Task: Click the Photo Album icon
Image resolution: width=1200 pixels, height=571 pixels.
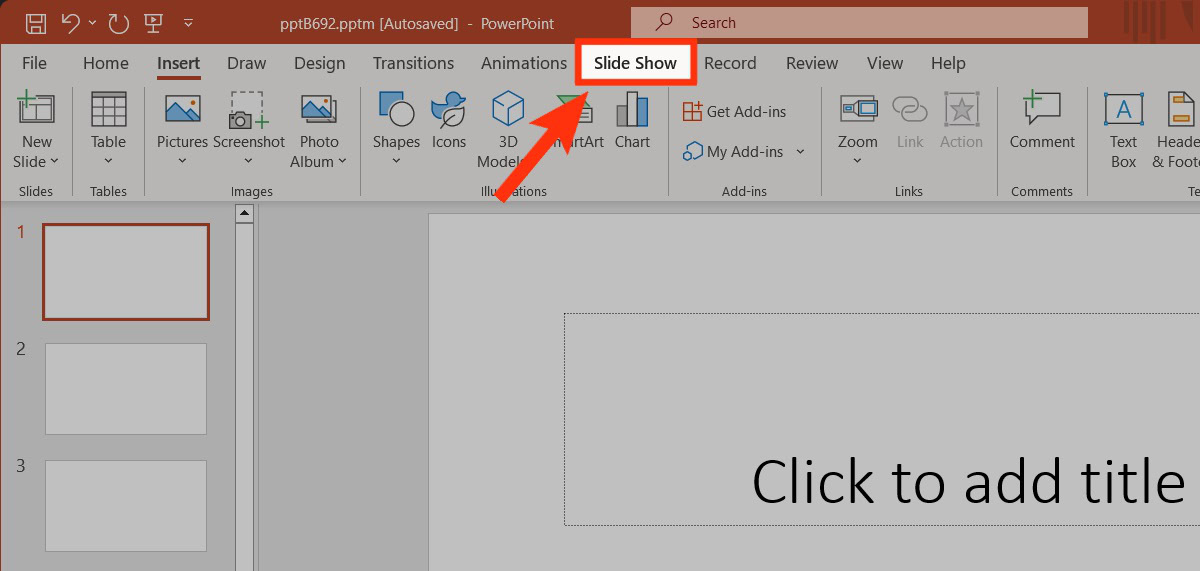Action: (x=319, y=109)
